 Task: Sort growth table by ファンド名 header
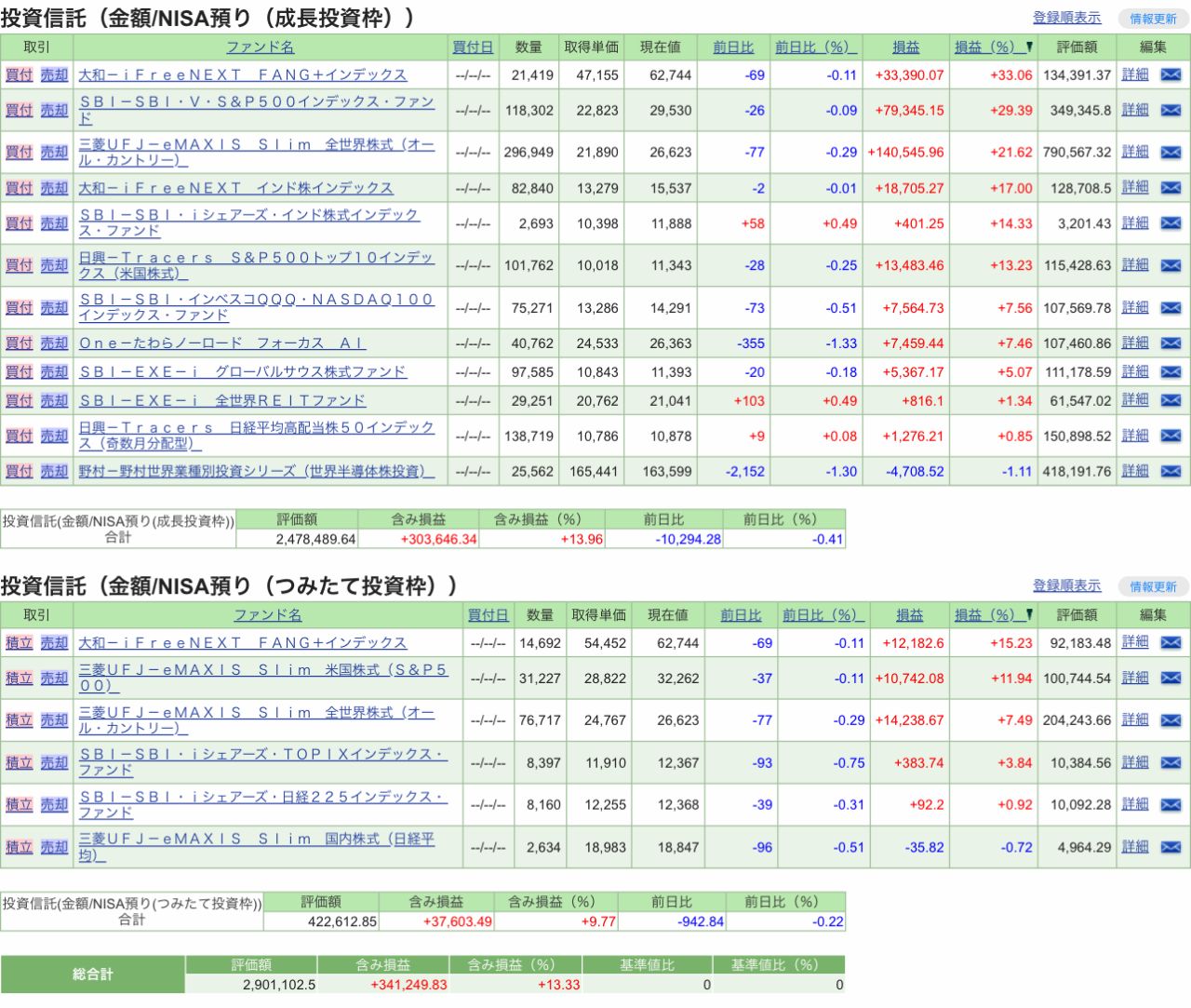261,47
